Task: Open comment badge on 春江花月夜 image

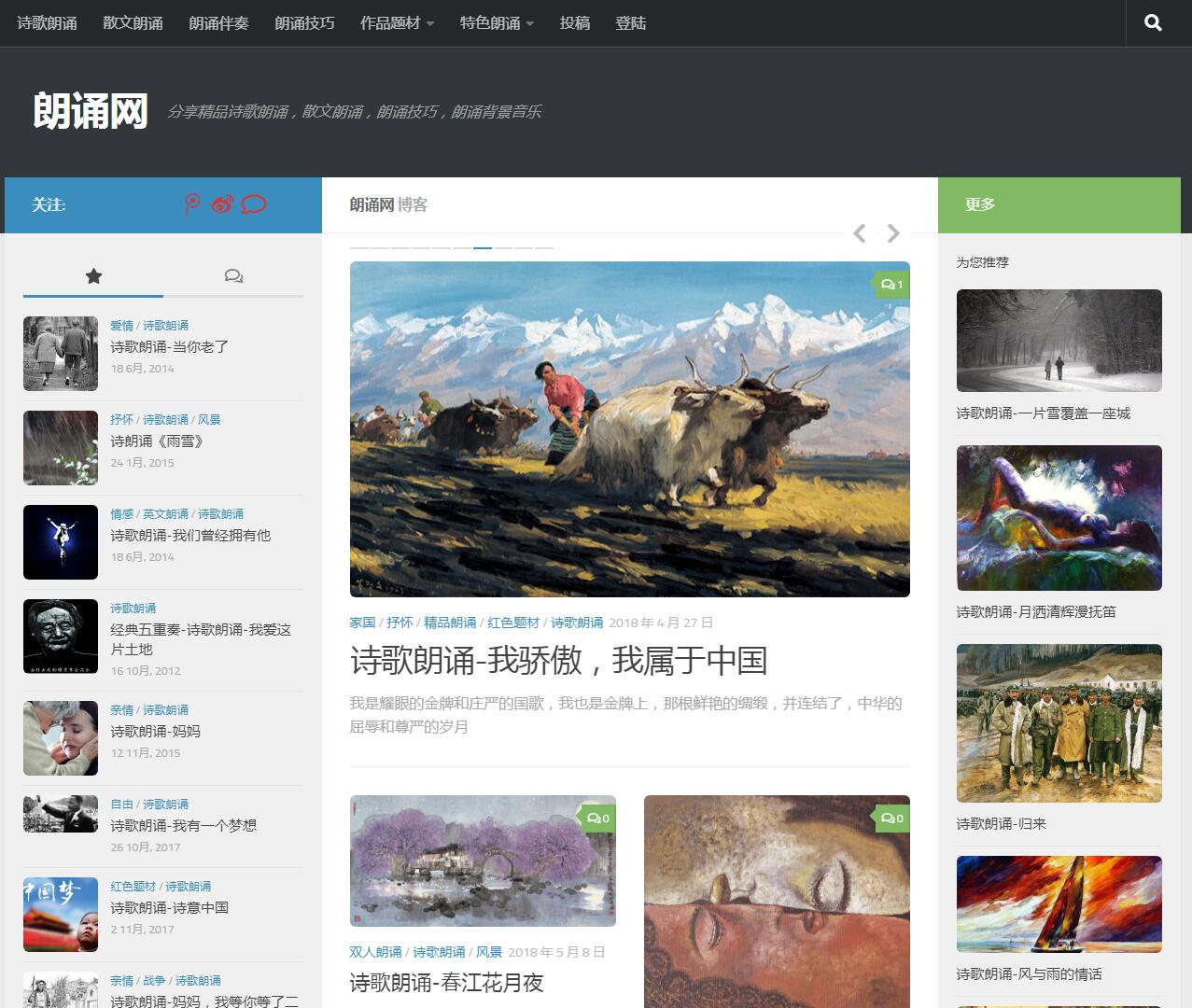Action: [x=598, y=819]
